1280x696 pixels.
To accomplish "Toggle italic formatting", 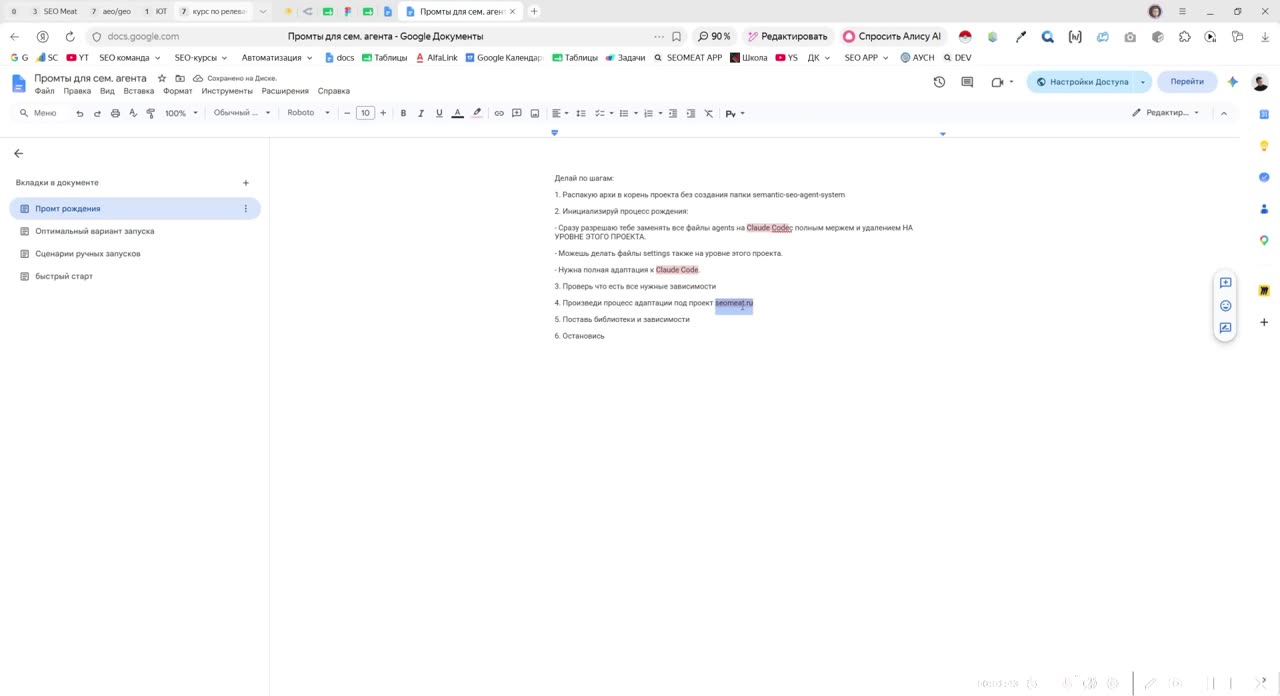I will [x=421, y=113].
